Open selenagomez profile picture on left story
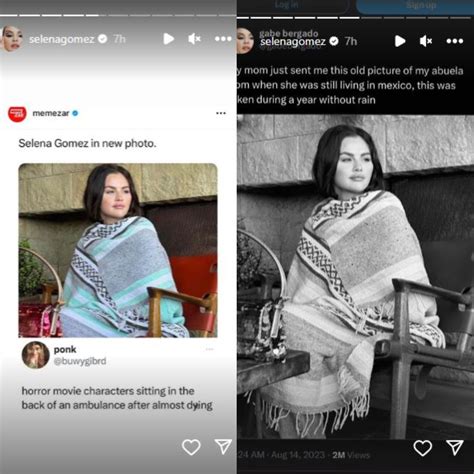The height and width of the screenshot is (474, 474). tap(12, 39)
